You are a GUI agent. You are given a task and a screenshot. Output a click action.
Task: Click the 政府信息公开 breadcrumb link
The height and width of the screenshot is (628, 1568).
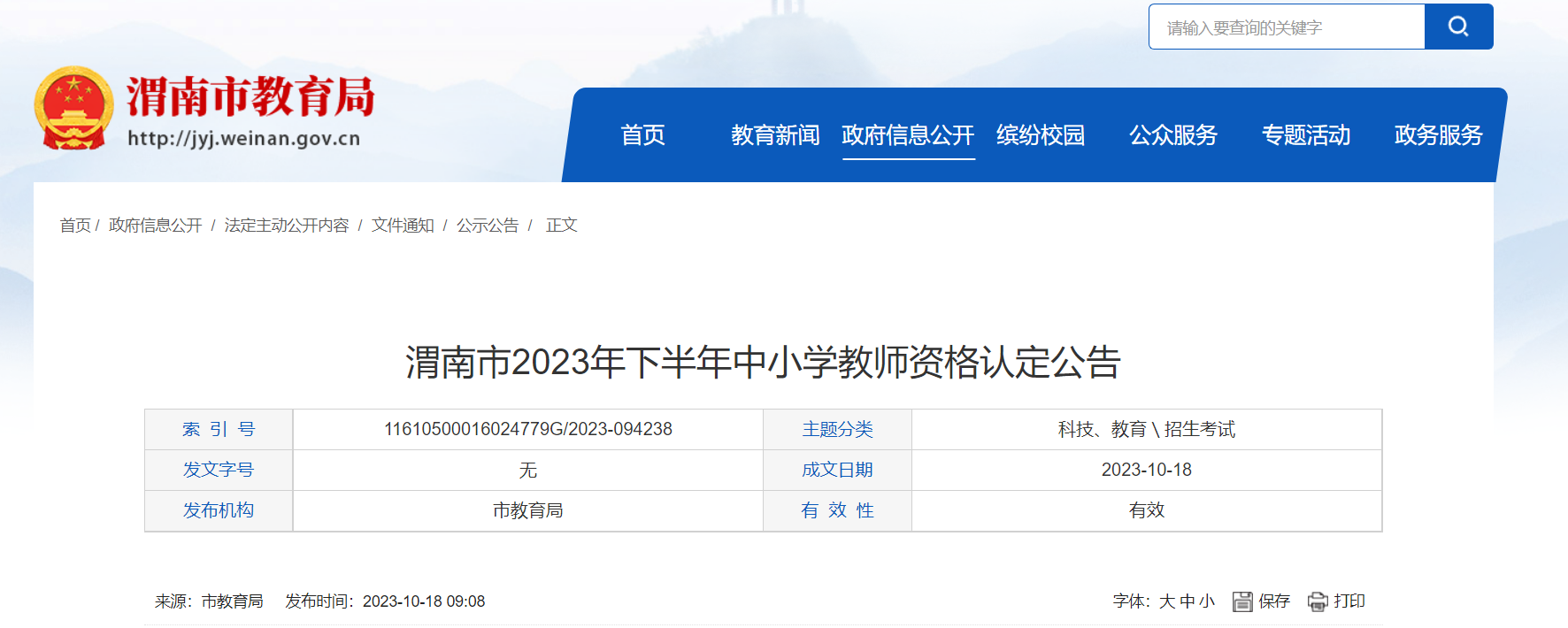155,226
